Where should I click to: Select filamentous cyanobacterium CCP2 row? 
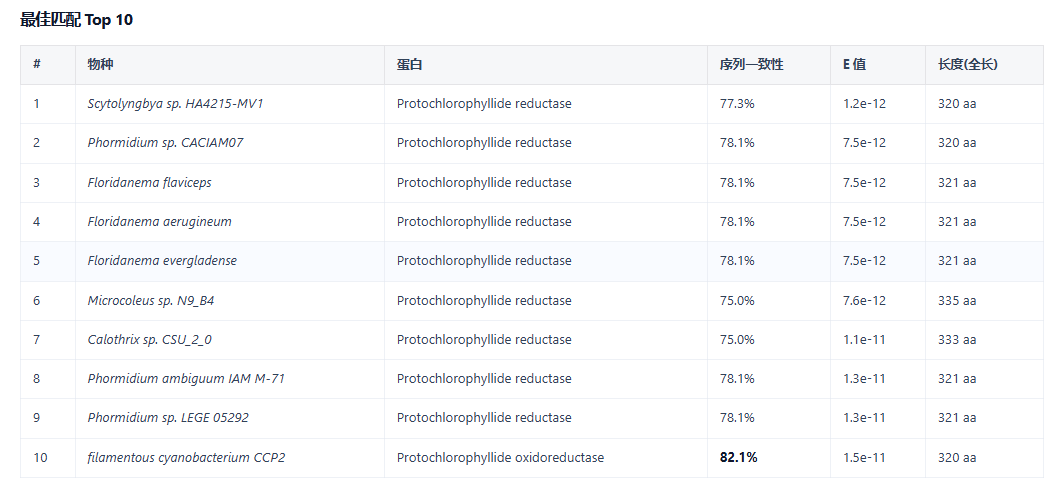(x=532, y=458)
